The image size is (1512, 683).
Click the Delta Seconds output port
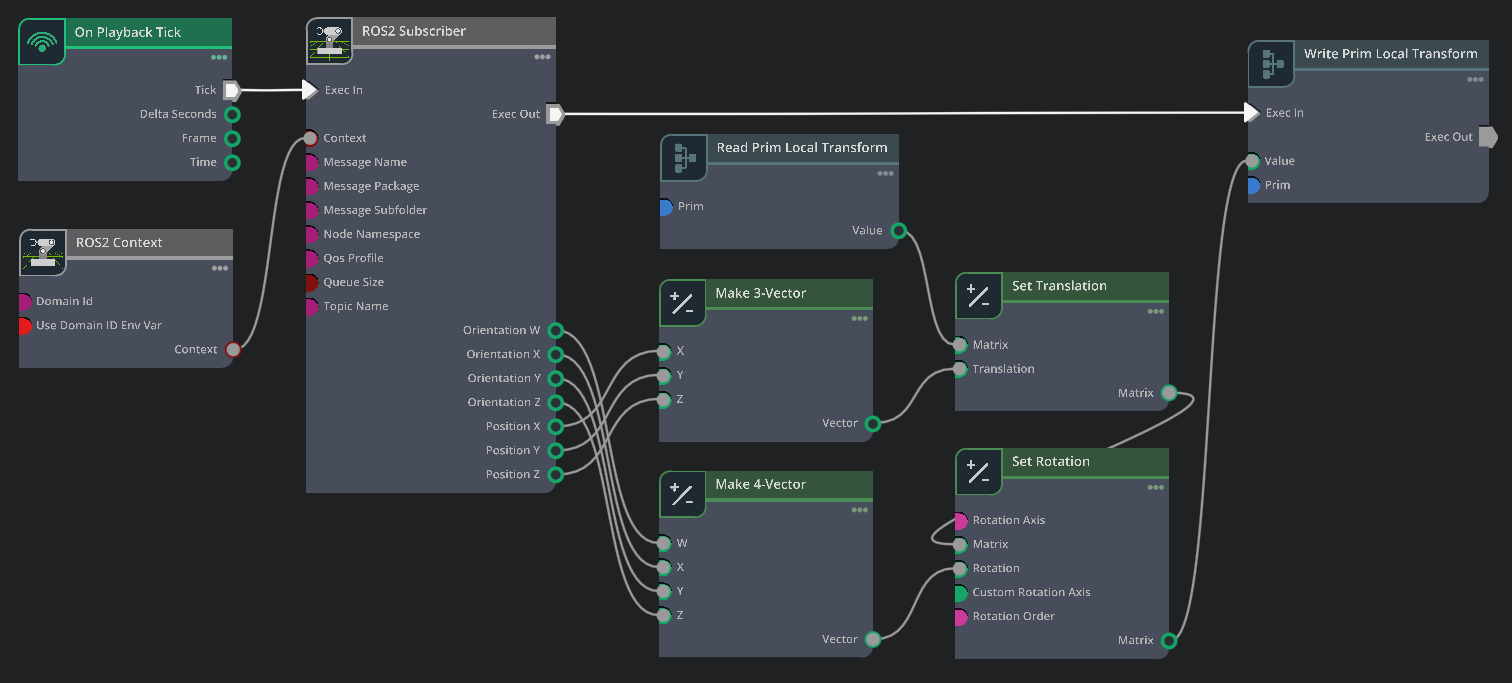pyautogui.click(x=232, y=114)
